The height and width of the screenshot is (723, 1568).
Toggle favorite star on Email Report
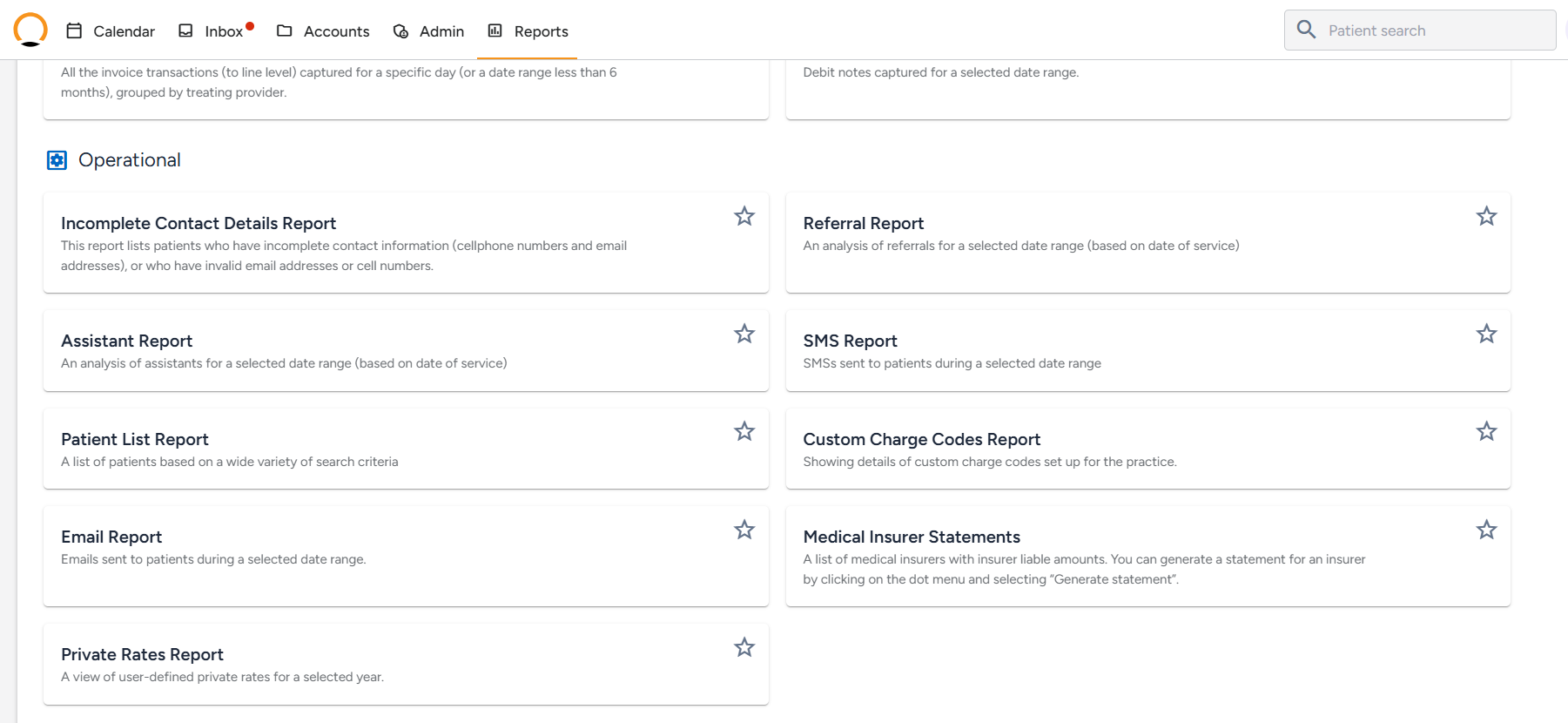pos(744,530)
